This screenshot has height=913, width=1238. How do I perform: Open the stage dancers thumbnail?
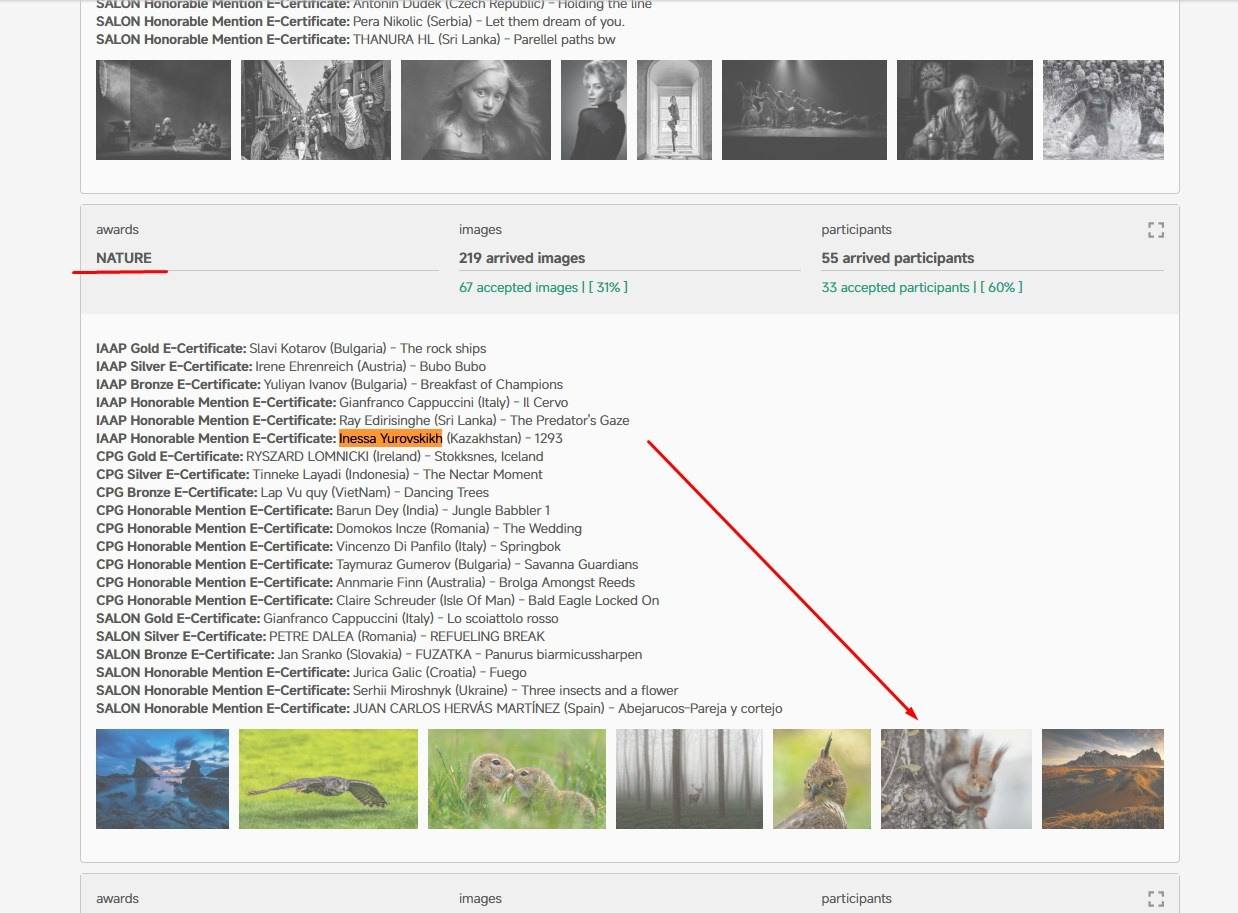(x=804, y=110)
